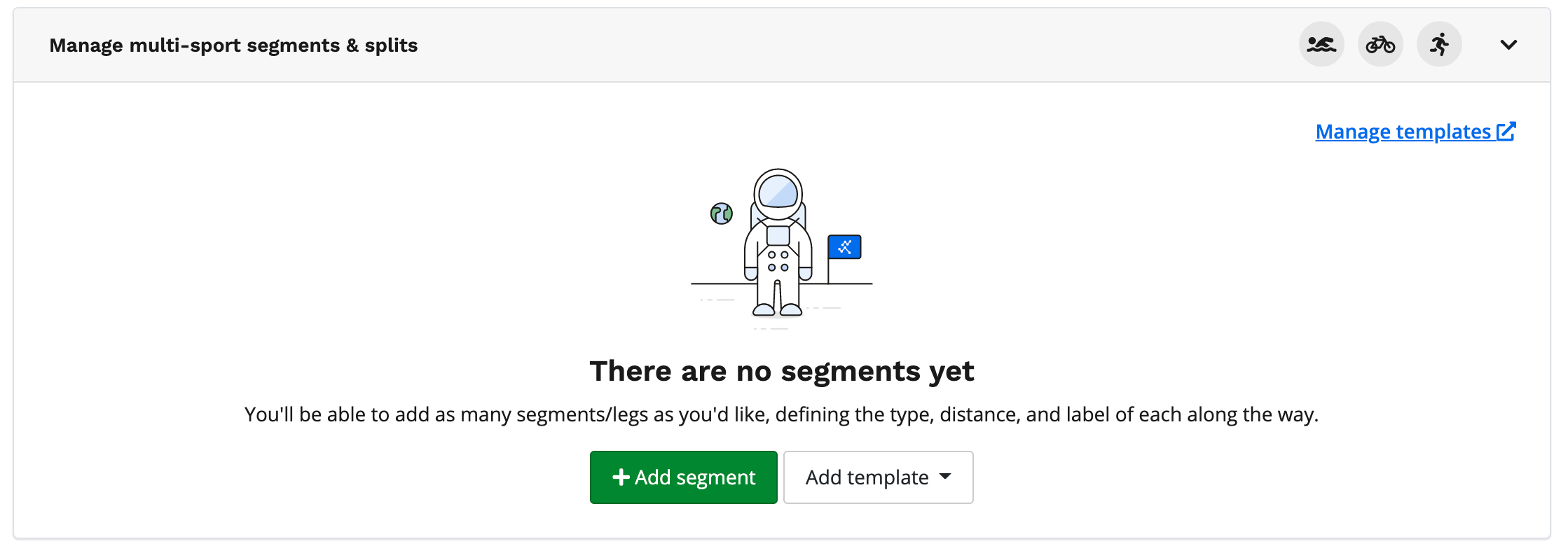
Task: Click the astronaut's boots in the illustration
Action: tap(777, 309)
